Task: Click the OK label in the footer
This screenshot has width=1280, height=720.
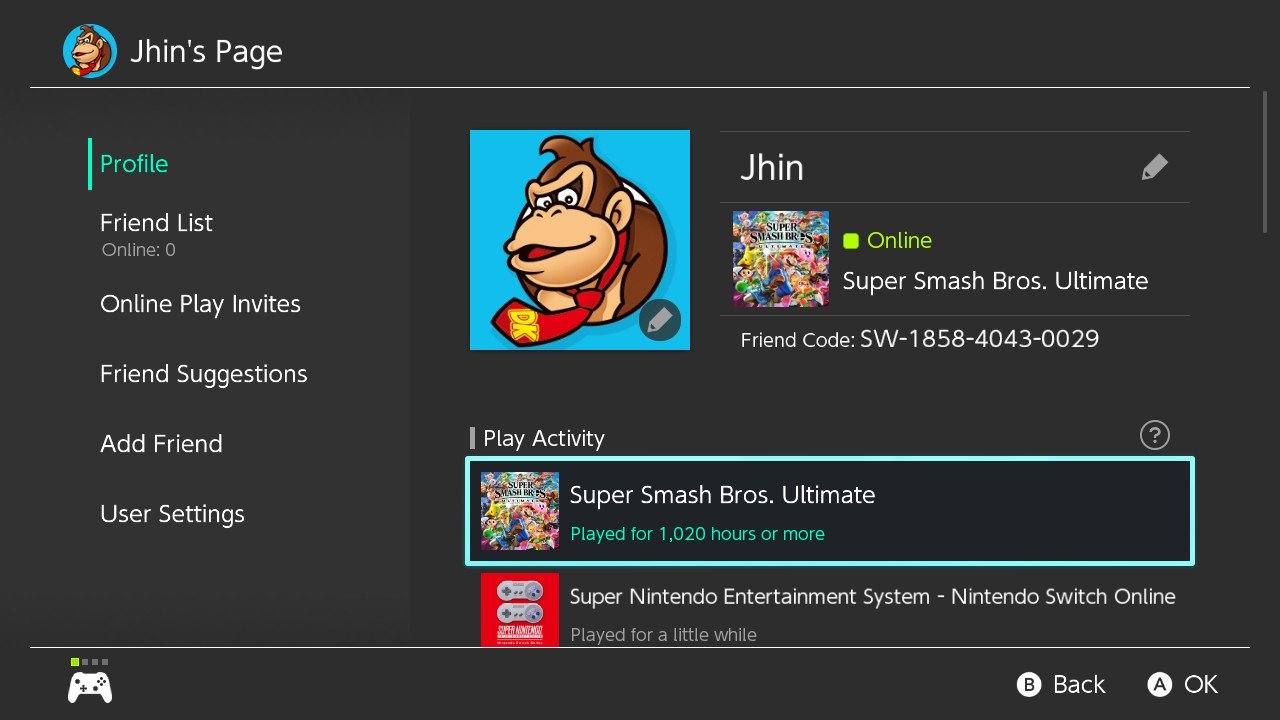Action: [1201, 685]
